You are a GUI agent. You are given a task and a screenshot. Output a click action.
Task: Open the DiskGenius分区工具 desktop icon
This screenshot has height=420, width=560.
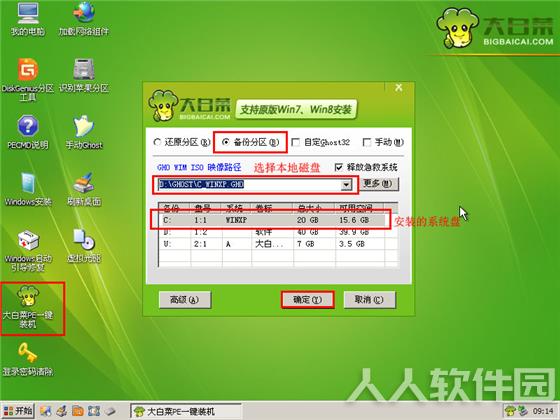tap(28, 79)
